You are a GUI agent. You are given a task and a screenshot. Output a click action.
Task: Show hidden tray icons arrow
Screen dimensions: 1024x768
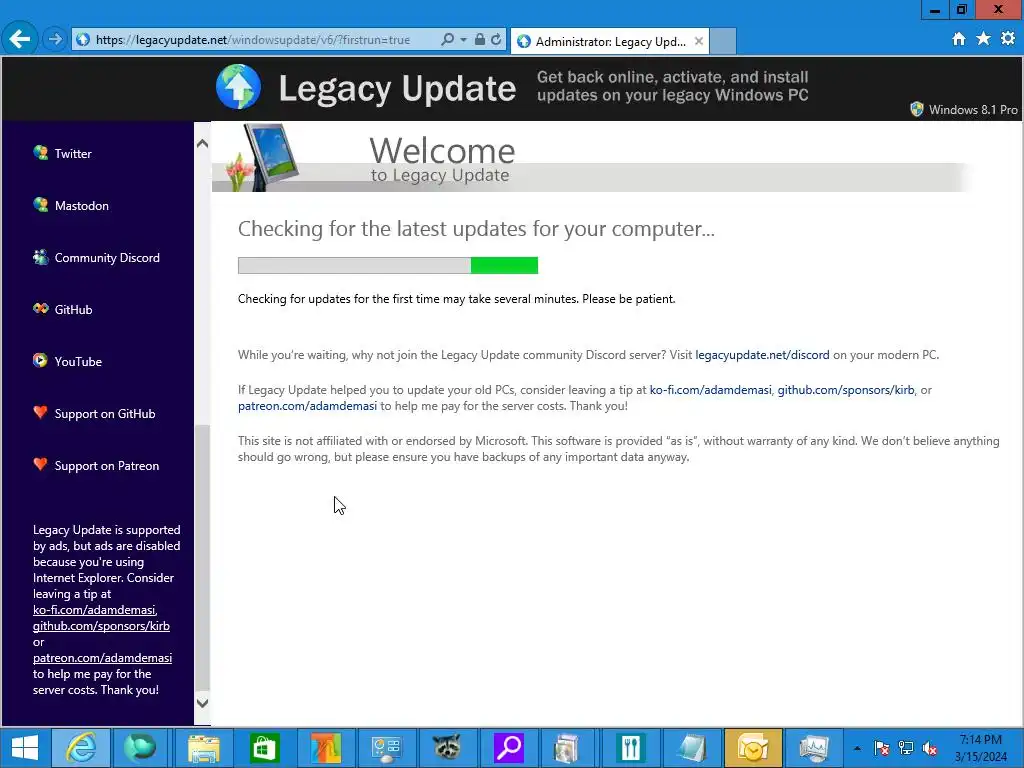point(857,748)
